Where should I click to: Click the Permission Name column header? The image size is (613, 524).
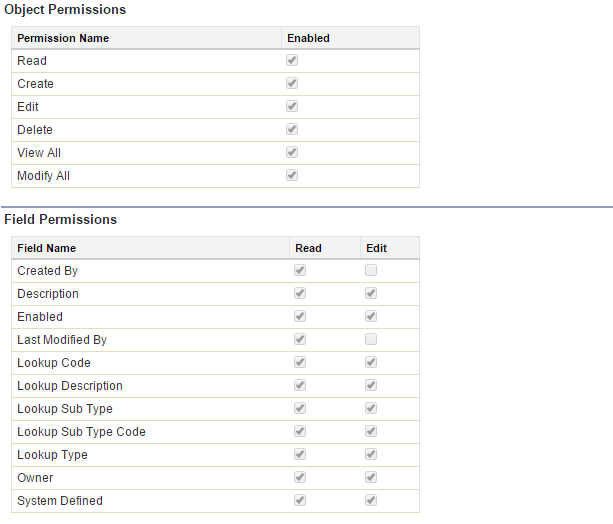click(63, 38)
